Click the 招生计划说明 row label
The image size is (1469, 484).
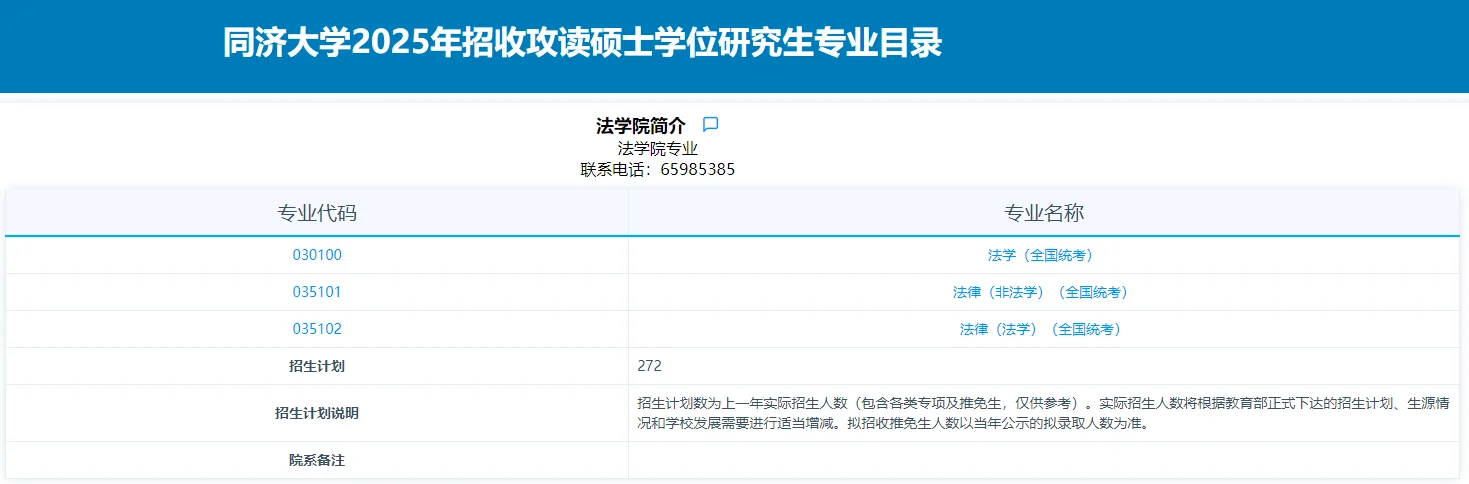click(x=317, y=413)
